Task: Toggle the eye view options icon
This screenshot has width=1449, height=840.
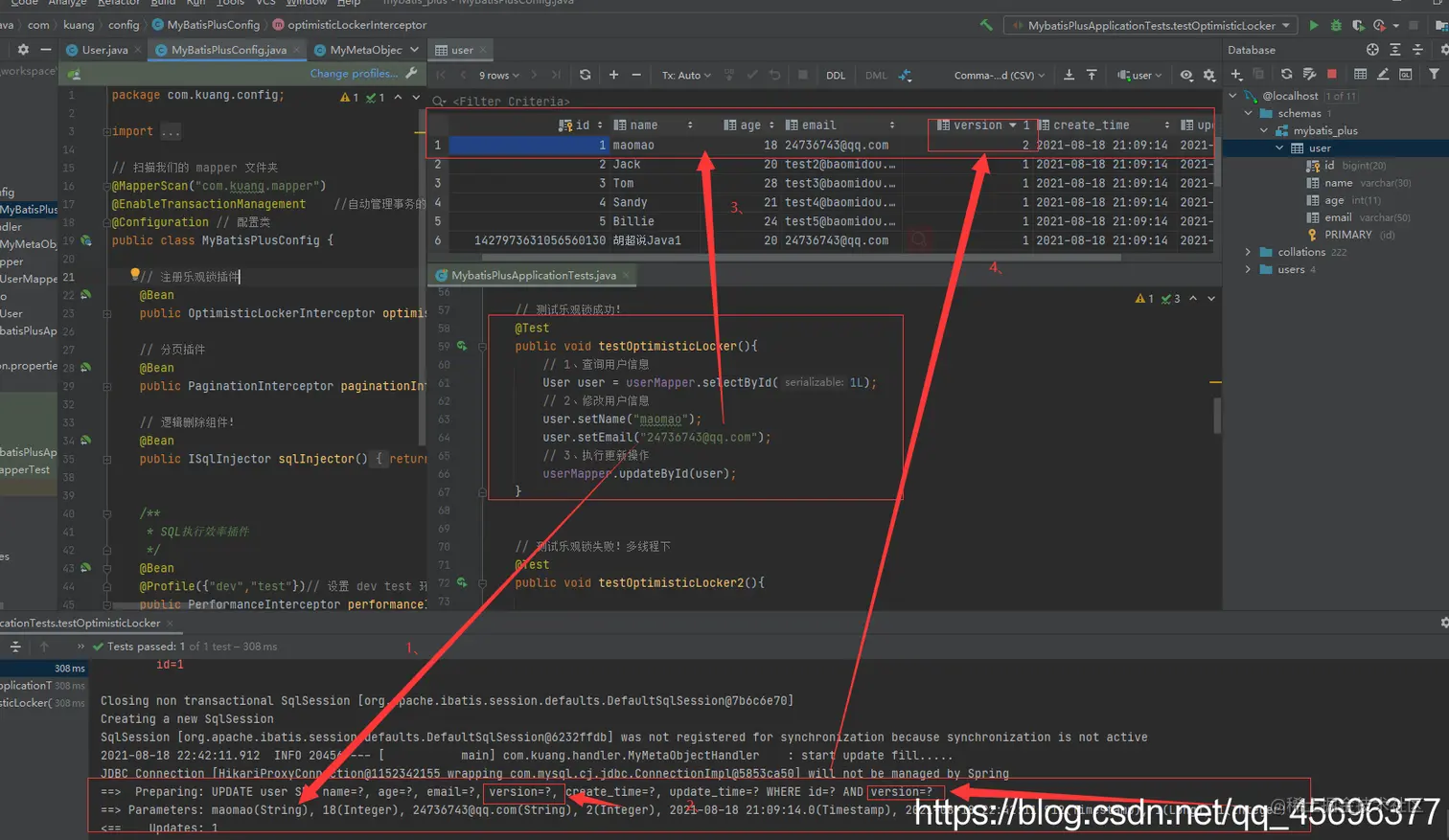Action: [x=1186, y=75]
